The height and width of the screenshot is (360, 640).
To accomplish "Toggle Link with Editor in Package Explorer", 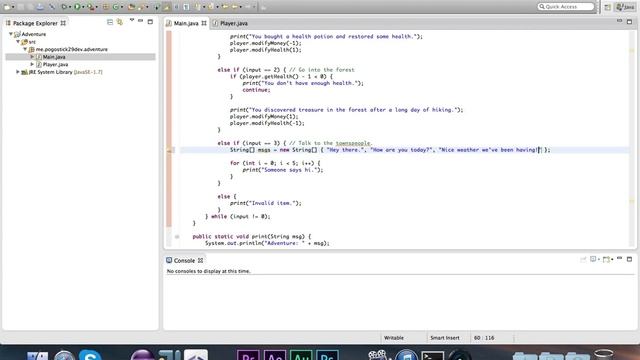I will [120, 22].
